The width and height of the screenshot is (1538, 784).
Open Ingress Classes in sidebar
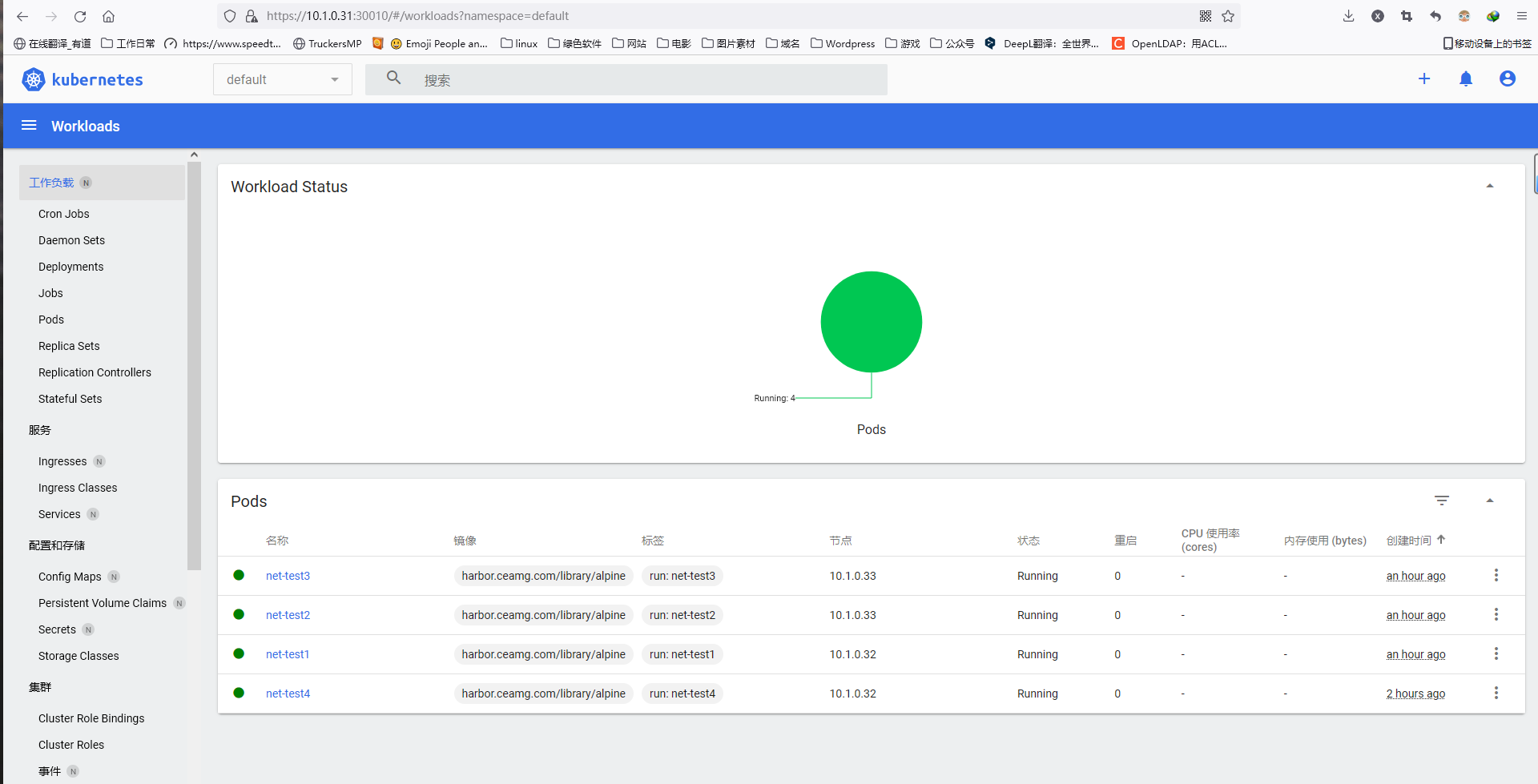pyautogui.click(x=78, y=488)
